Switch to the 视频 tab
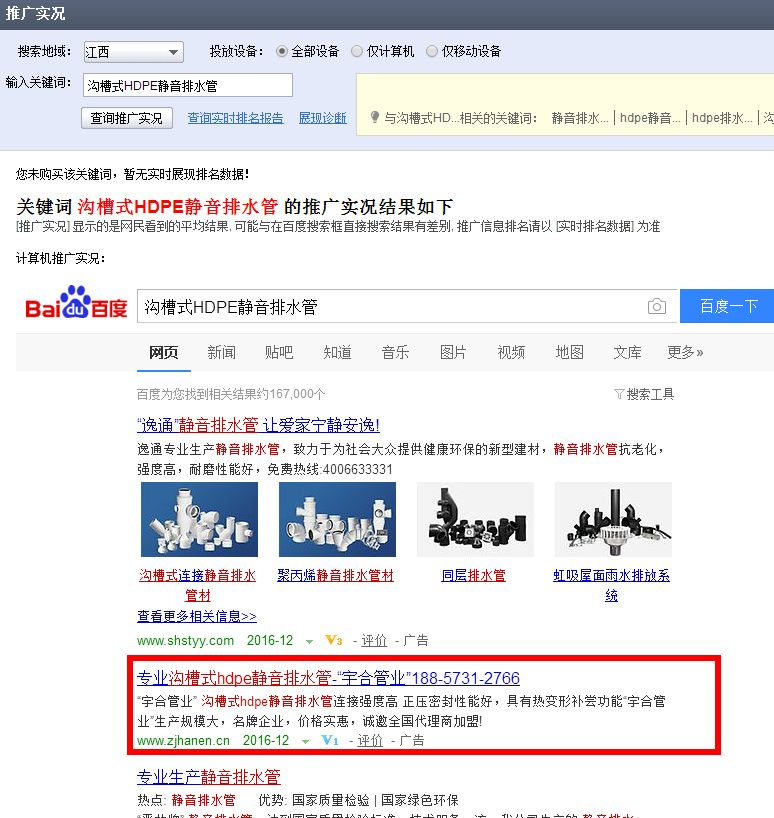This screenshot has height=818, width=774. point(511,353)
